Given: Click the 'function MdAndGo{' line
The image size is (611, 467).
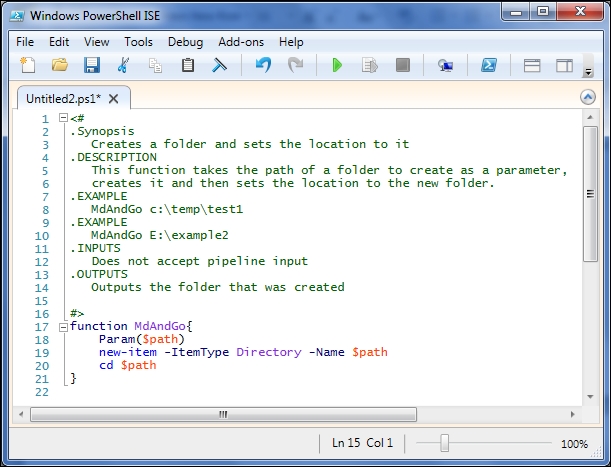Looking at the screenshot, I should (131, 326).
